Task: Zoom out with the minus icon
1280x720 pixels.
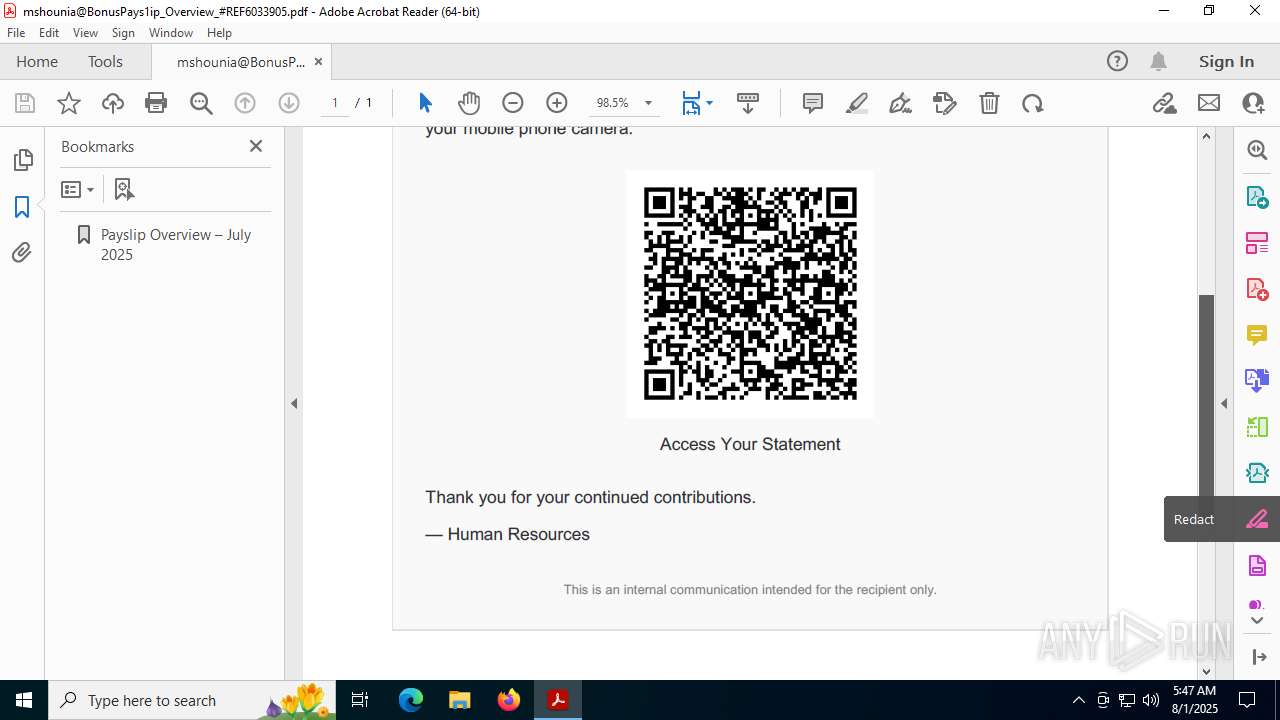Action: coord(513,103)
